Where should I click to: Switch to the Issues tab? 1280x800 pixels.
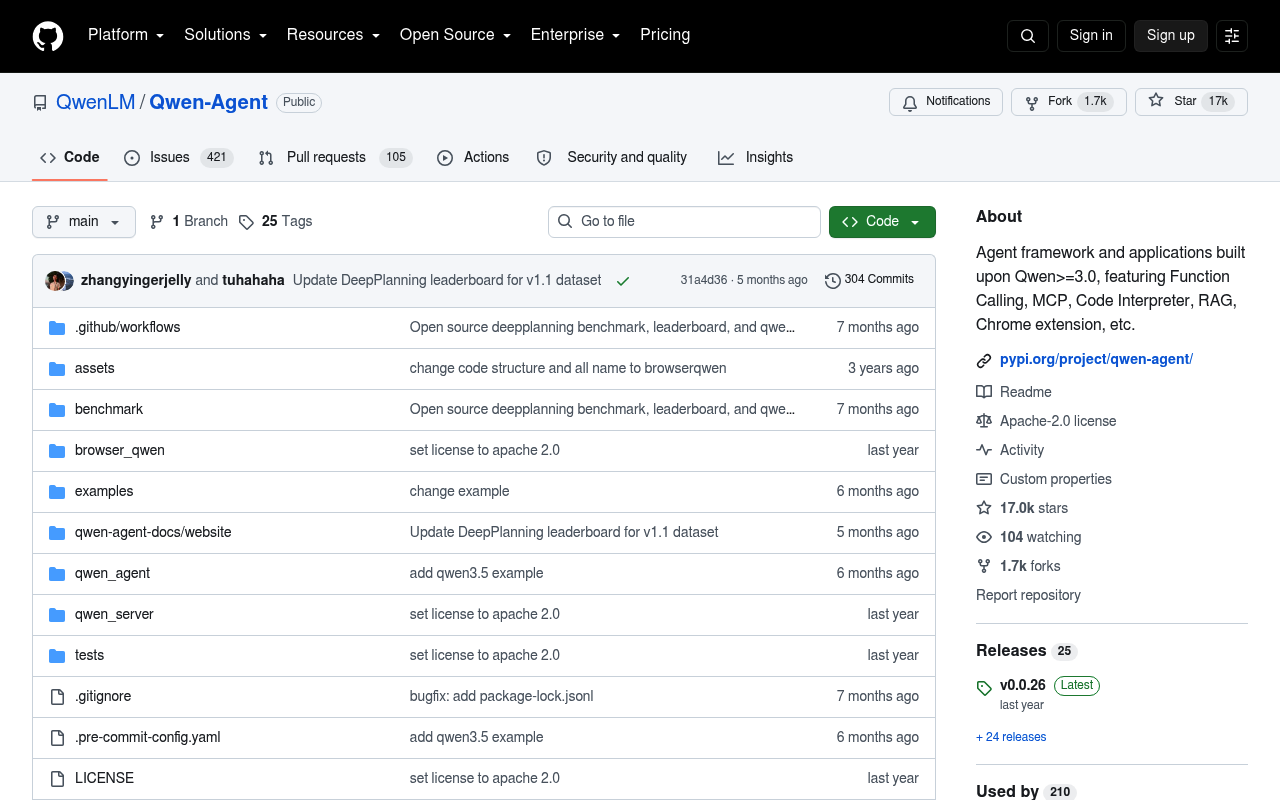179,158
